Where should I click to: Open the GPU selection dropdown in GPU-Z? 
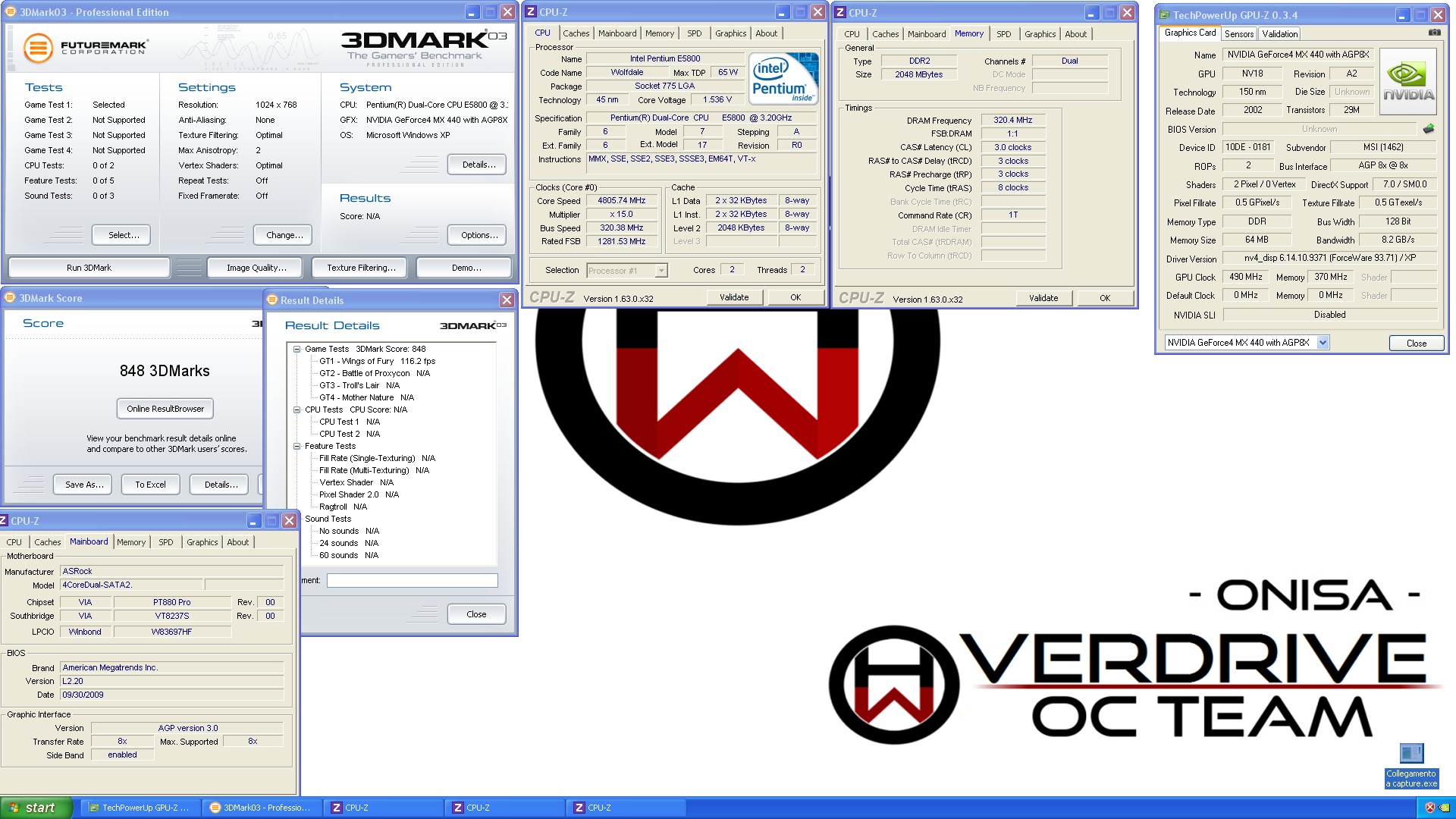coord(1323,343)
